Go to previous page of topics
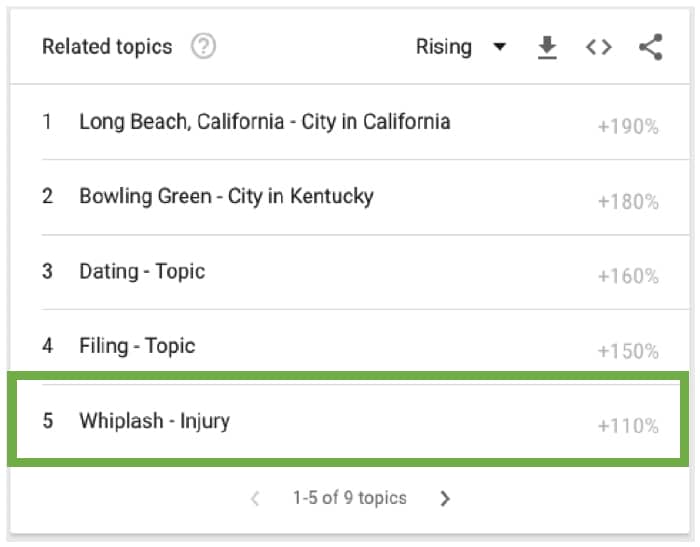The height and width of the screenshot is (547, 700). pos(255,498)
